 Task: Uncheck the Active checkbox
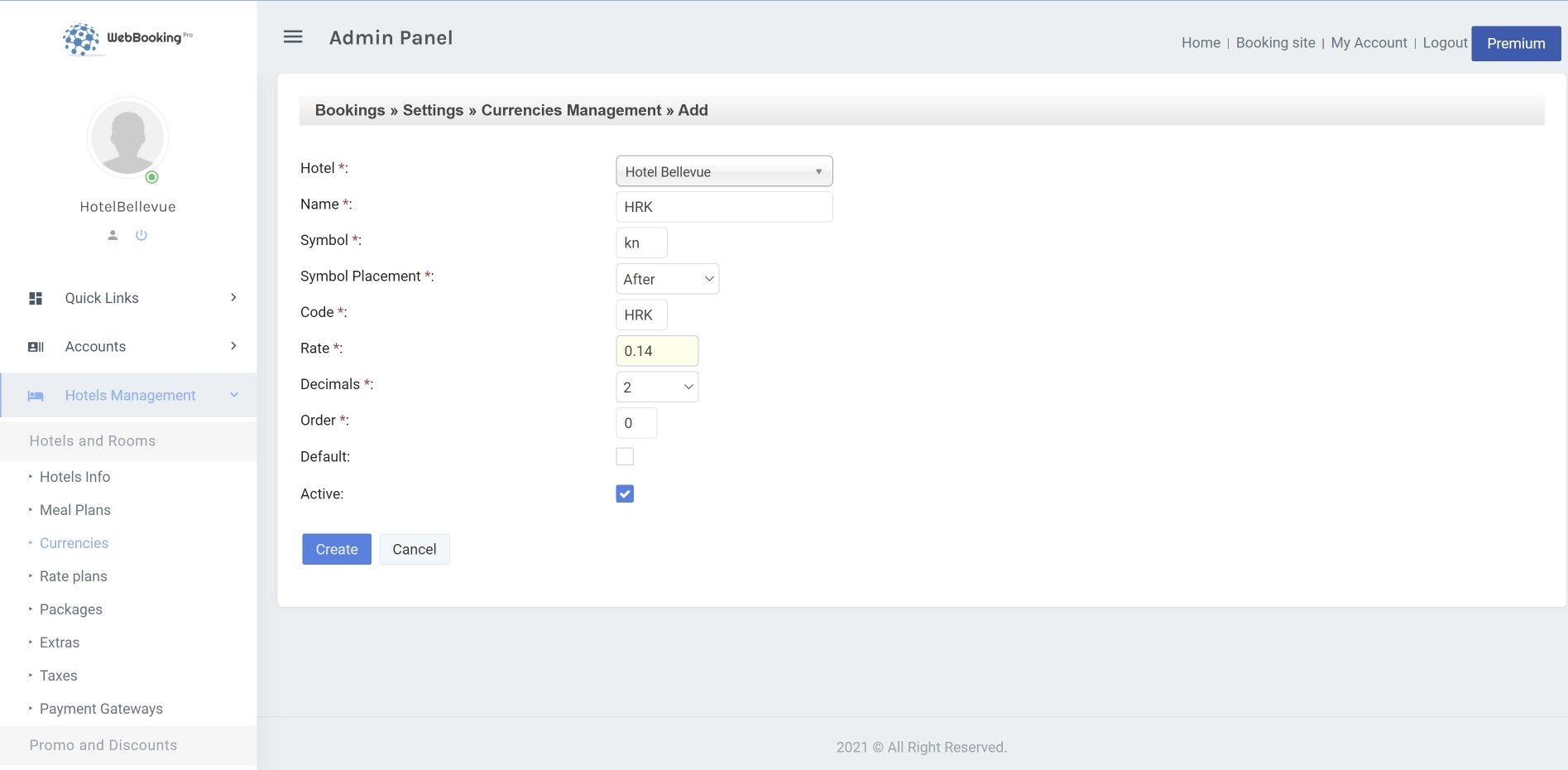tap(625, 494)
